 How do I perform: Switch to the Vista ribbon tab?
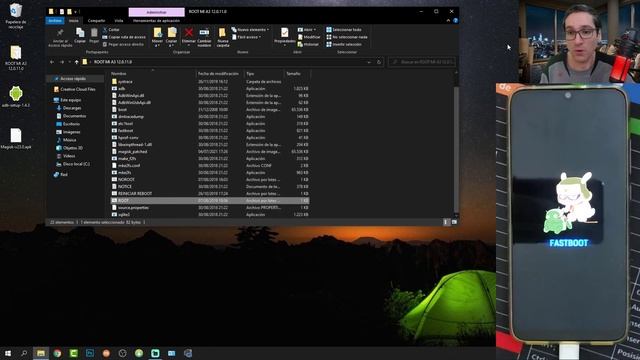pyautogui.click(x=118, y=20)
